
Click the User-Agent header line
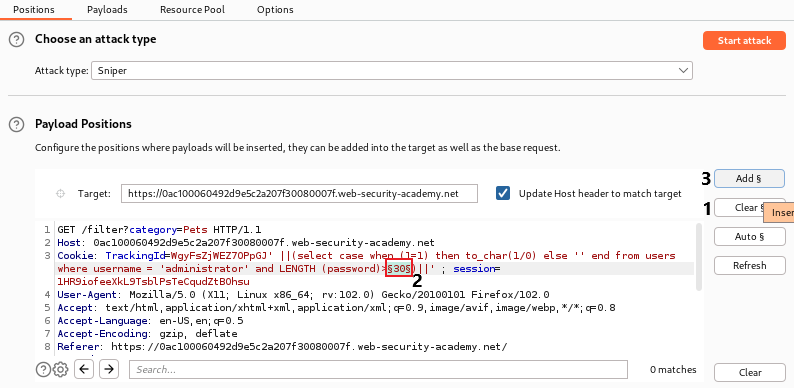point(303,295)
